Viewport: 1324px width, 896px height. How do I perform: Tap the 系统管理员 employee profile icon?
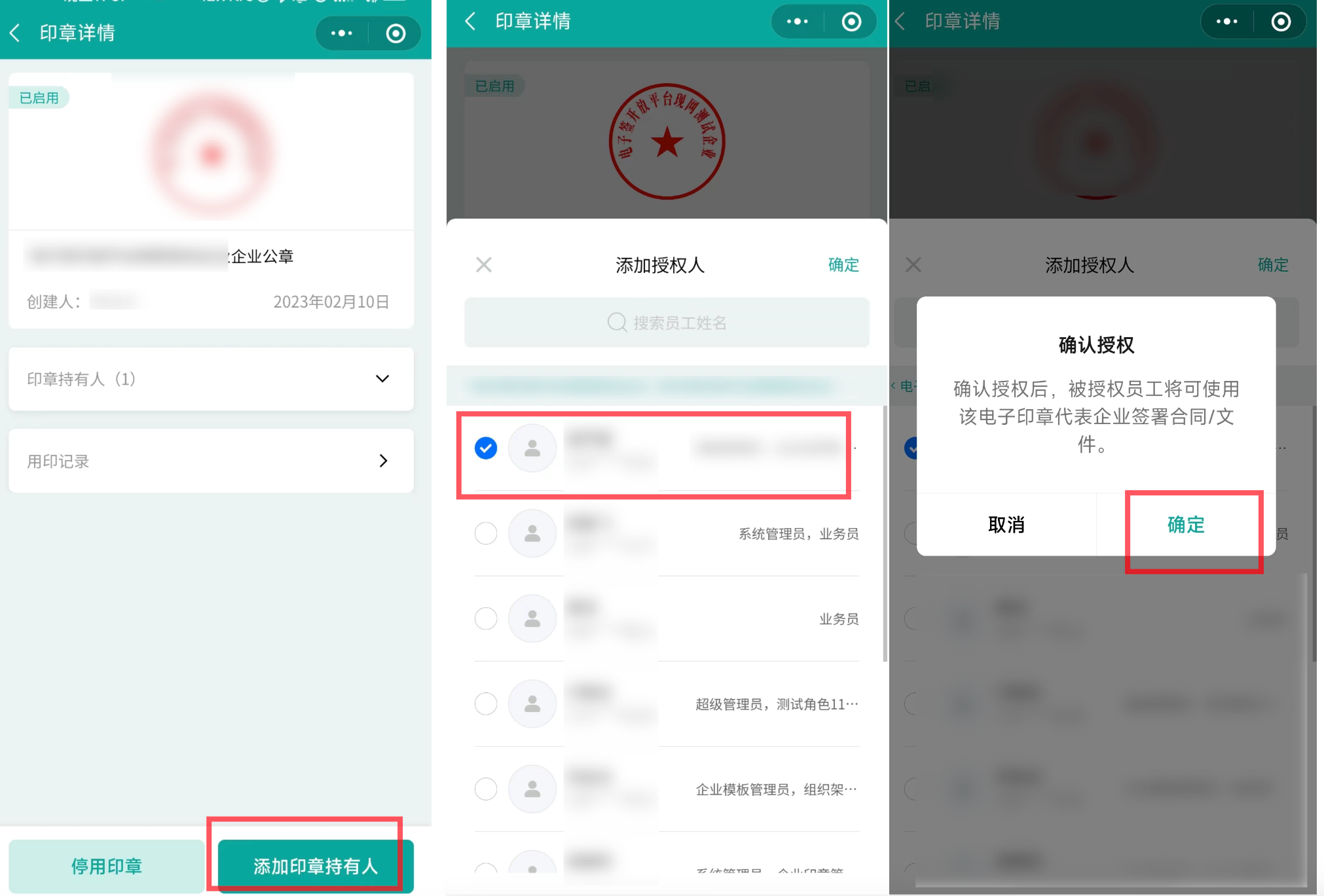pyautogui.click(x=532, y=533)
